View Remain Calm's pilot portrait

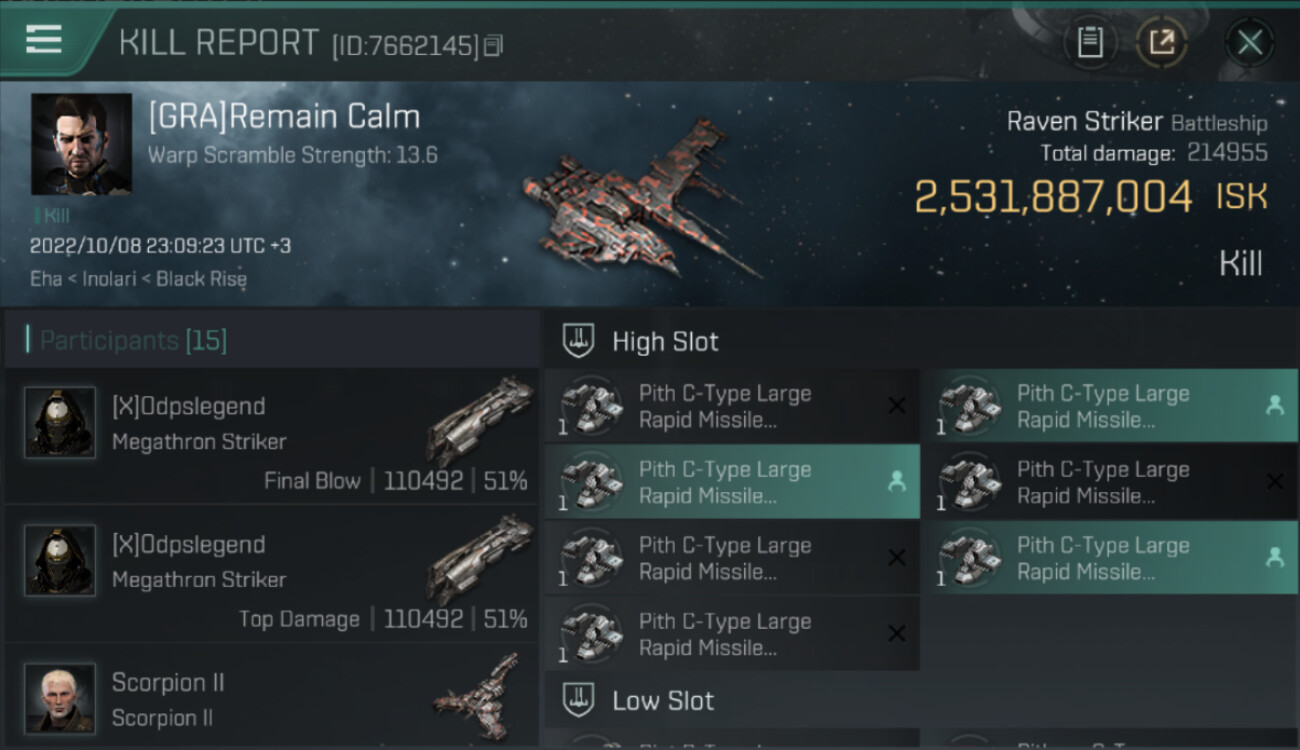[81, 144]
